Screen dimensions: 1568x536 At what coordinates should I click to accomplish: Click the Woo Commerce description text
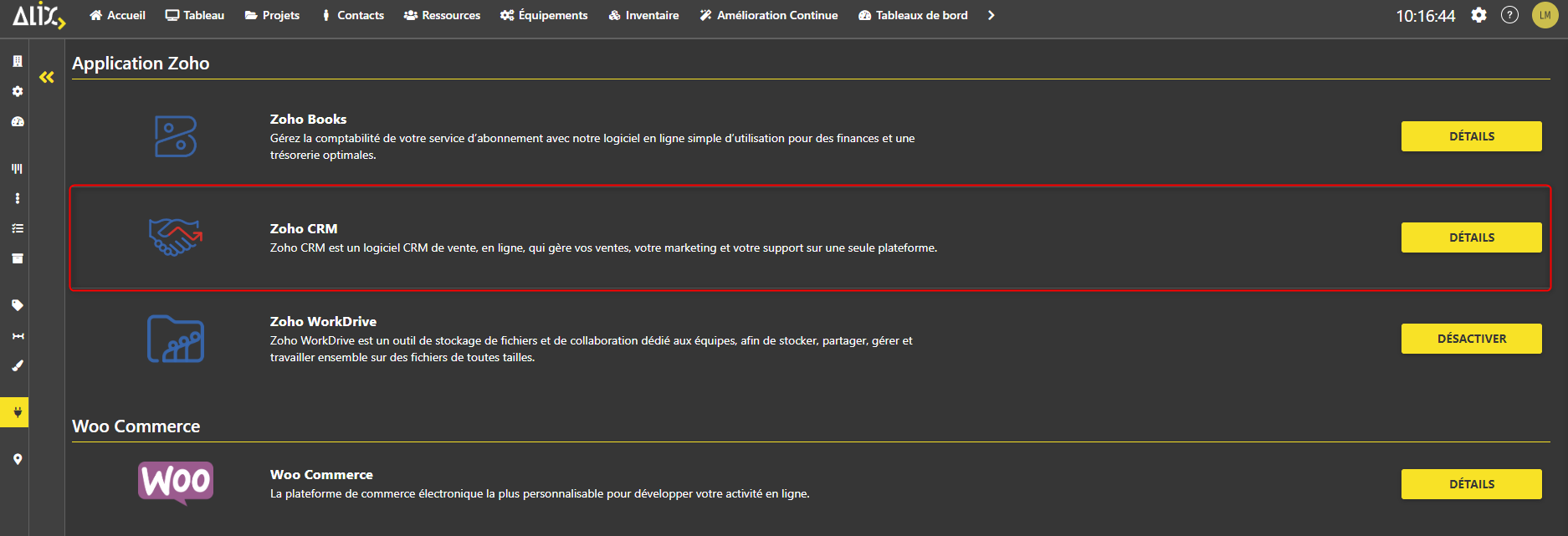pyautogui.click(x=540, y=494)
